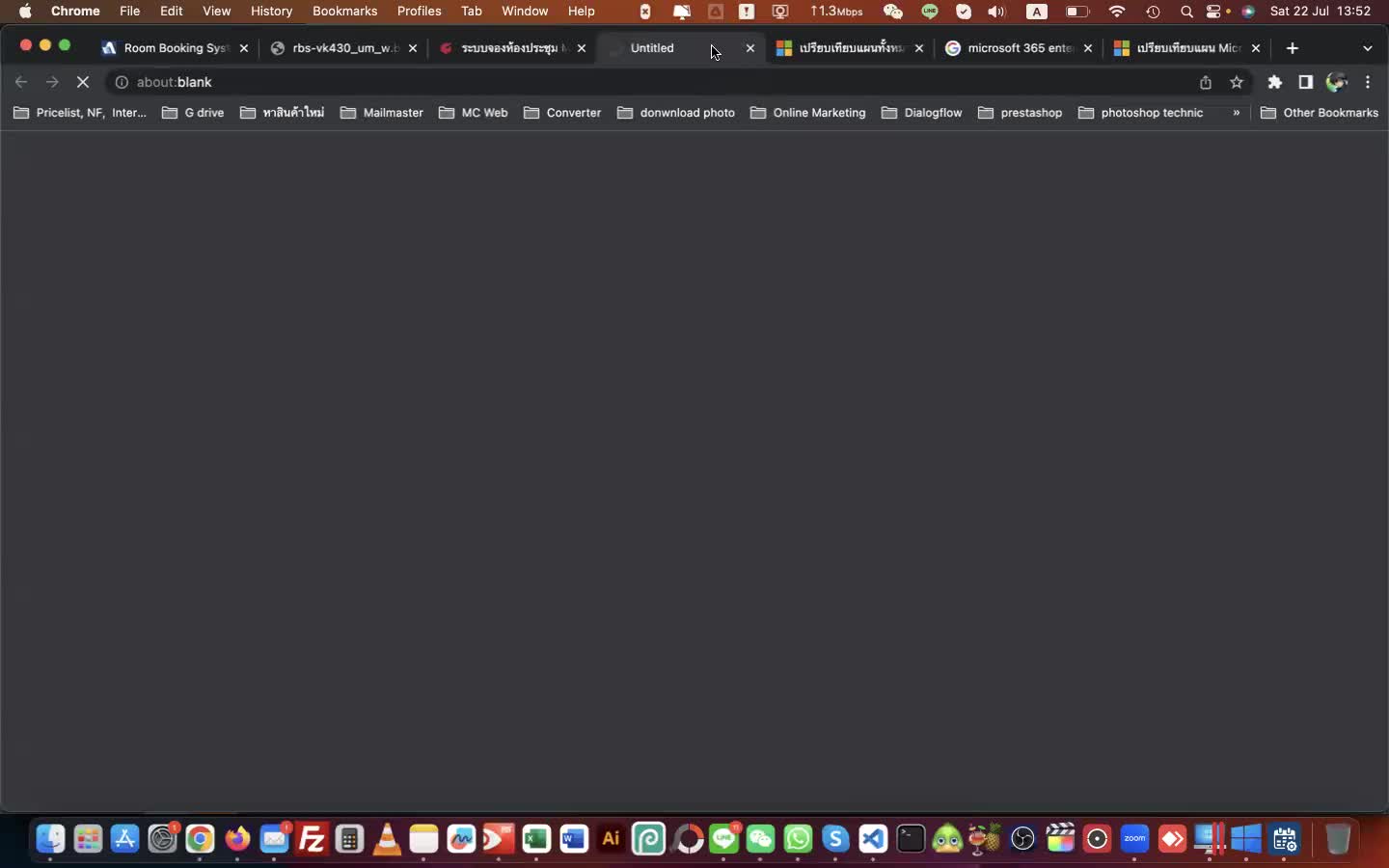
Task: Click the Chrome profile avatar
Action: (x=1337, y=83)
